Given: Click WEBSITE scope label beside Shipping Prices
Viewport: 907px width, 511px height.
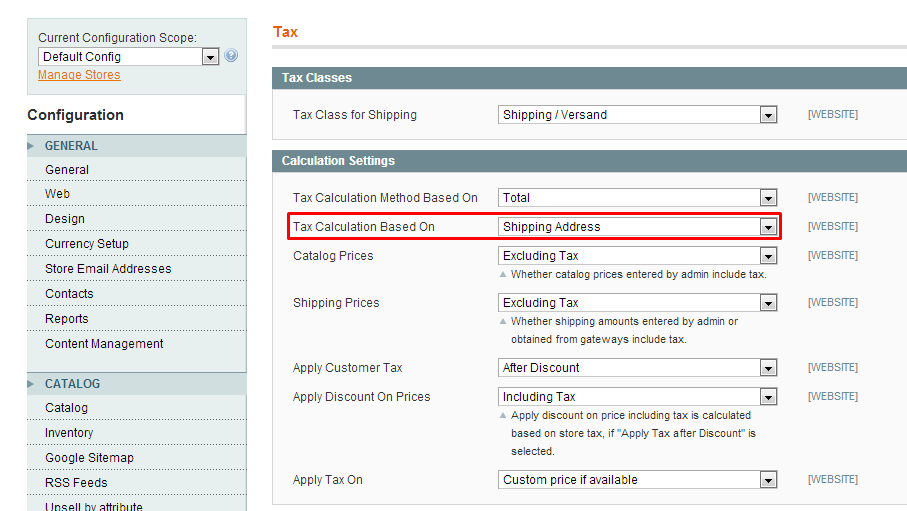Looking at the screenshot, I should click(833, 303).
